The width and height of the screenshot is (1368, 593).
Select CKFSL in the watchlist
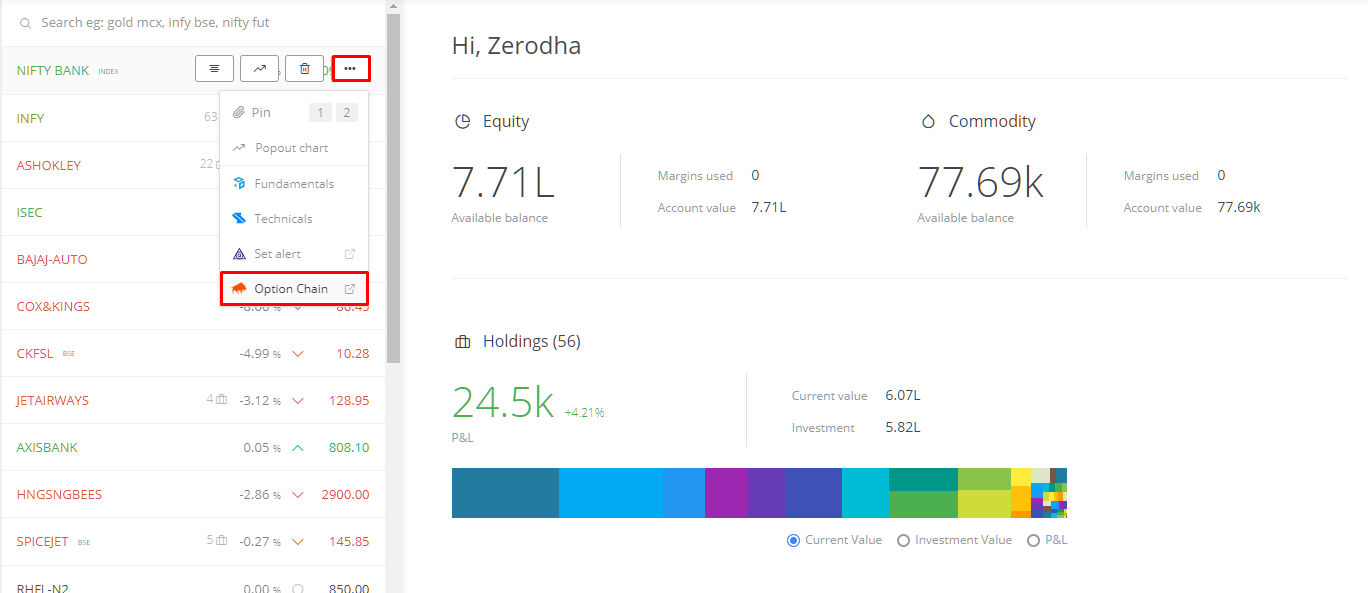[35, 353]
